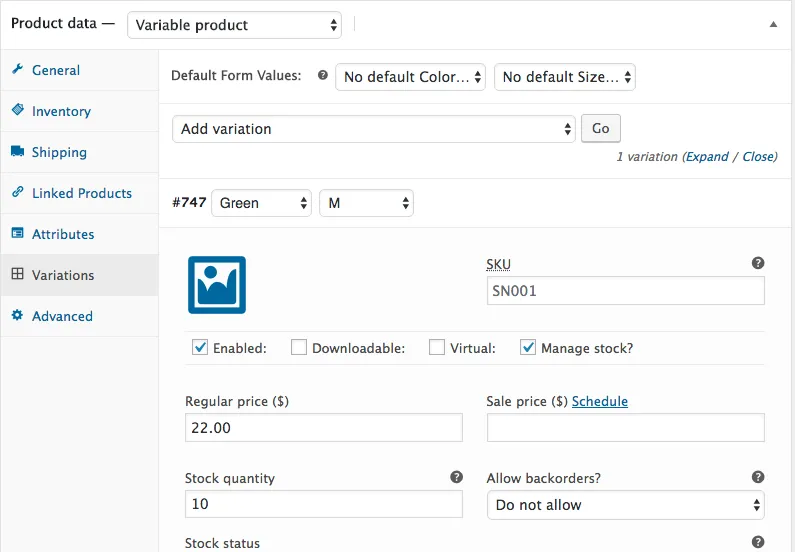Open the Add variation dropdown
Screen dimensions: 795x552
[x=374, y=129]
